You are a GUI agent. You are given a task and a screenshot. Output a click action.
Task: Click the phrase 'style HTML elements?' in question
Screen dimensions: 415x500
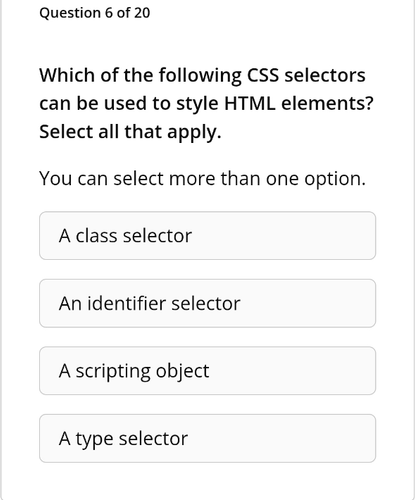click(x=275, y=104)
